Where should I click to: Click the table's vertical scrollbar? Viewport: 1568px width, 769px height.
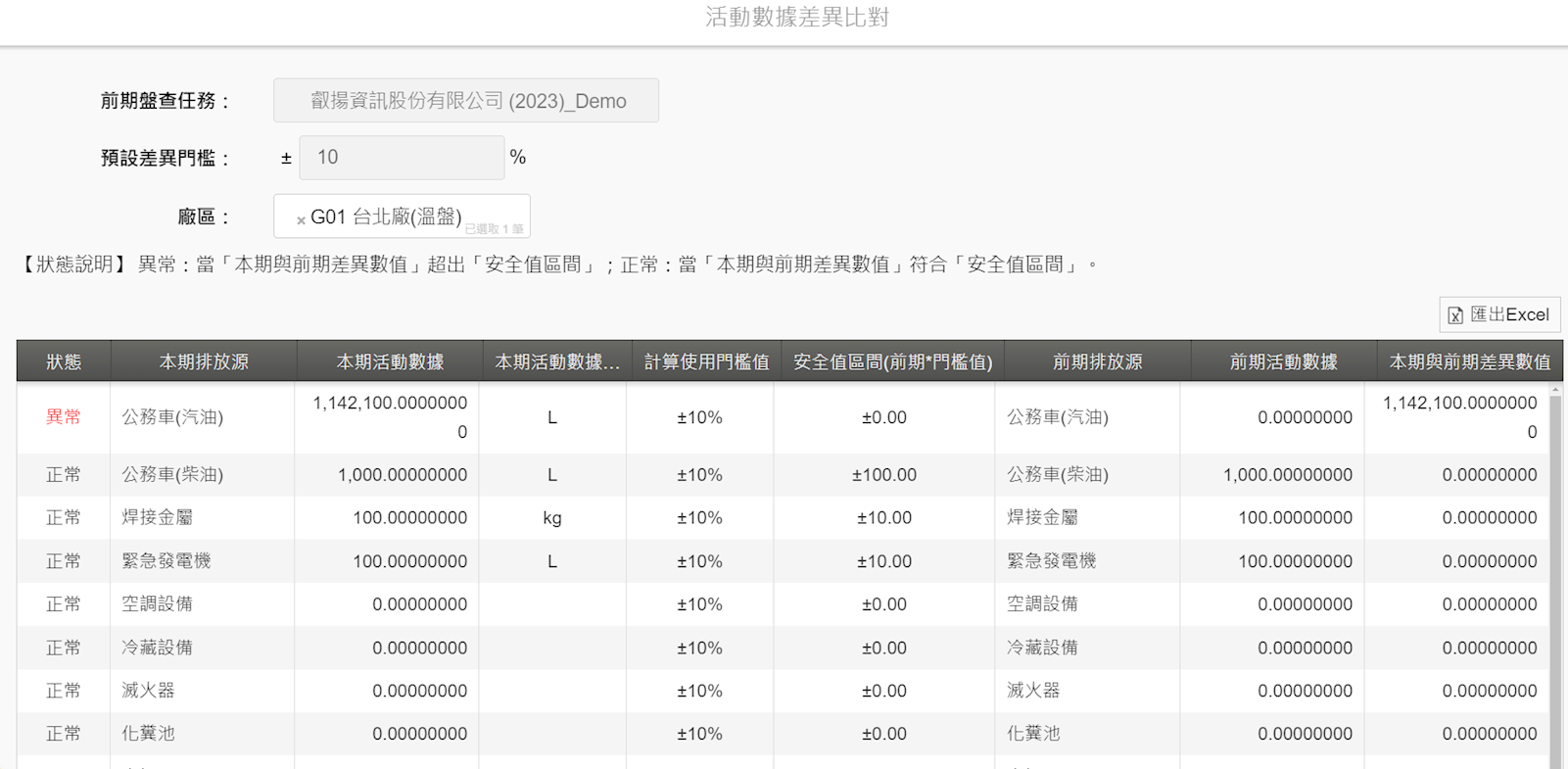pos(1555,578)
